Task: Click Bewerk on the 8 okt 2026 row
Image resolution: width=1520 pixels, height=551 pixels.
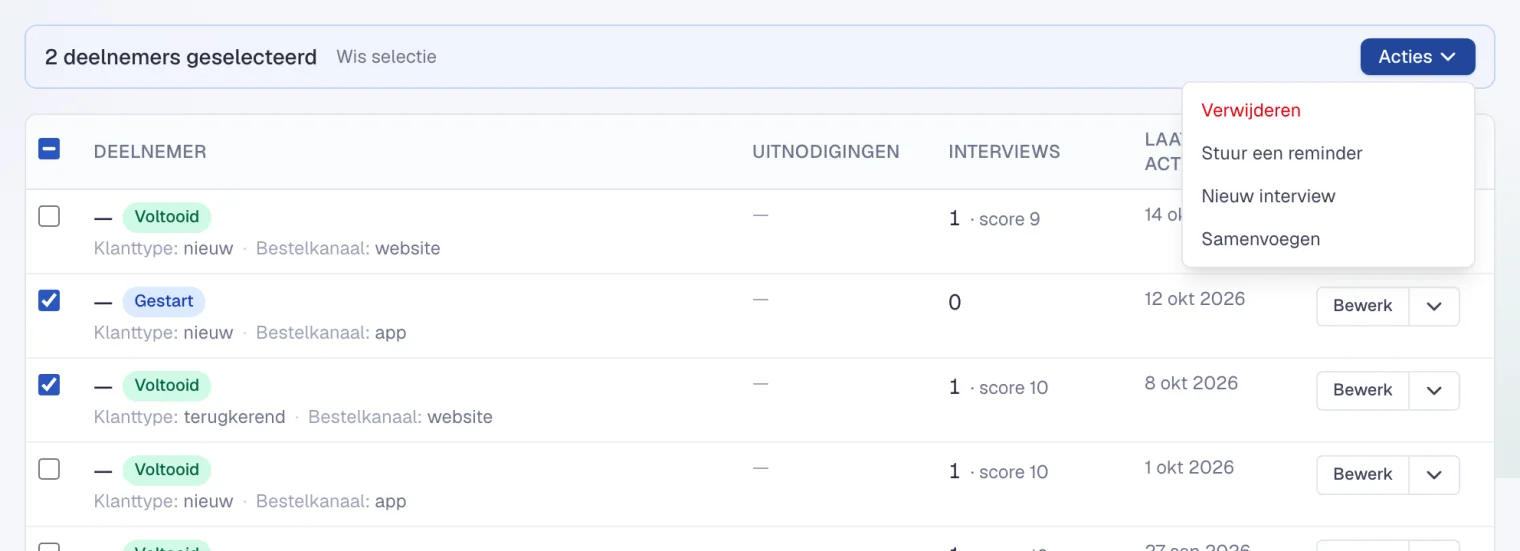Action: coord(1362,390)
